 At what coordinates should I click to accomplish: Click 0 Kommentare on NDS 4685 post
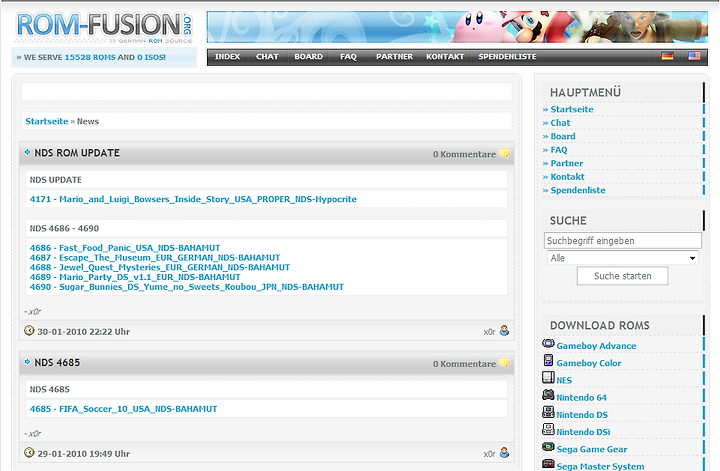[464, 364]
